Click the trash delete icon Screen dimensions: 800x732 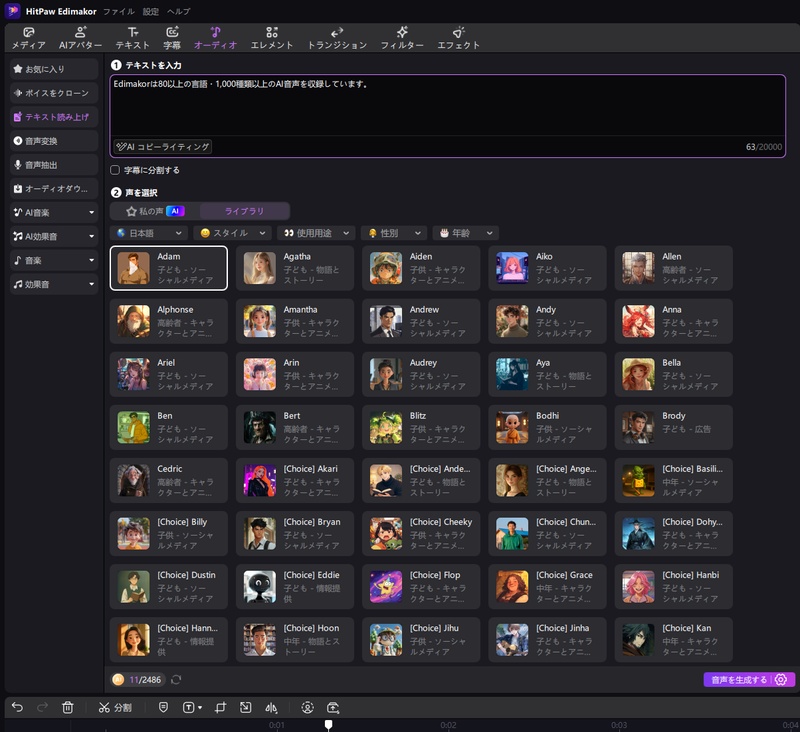(67, 707)
